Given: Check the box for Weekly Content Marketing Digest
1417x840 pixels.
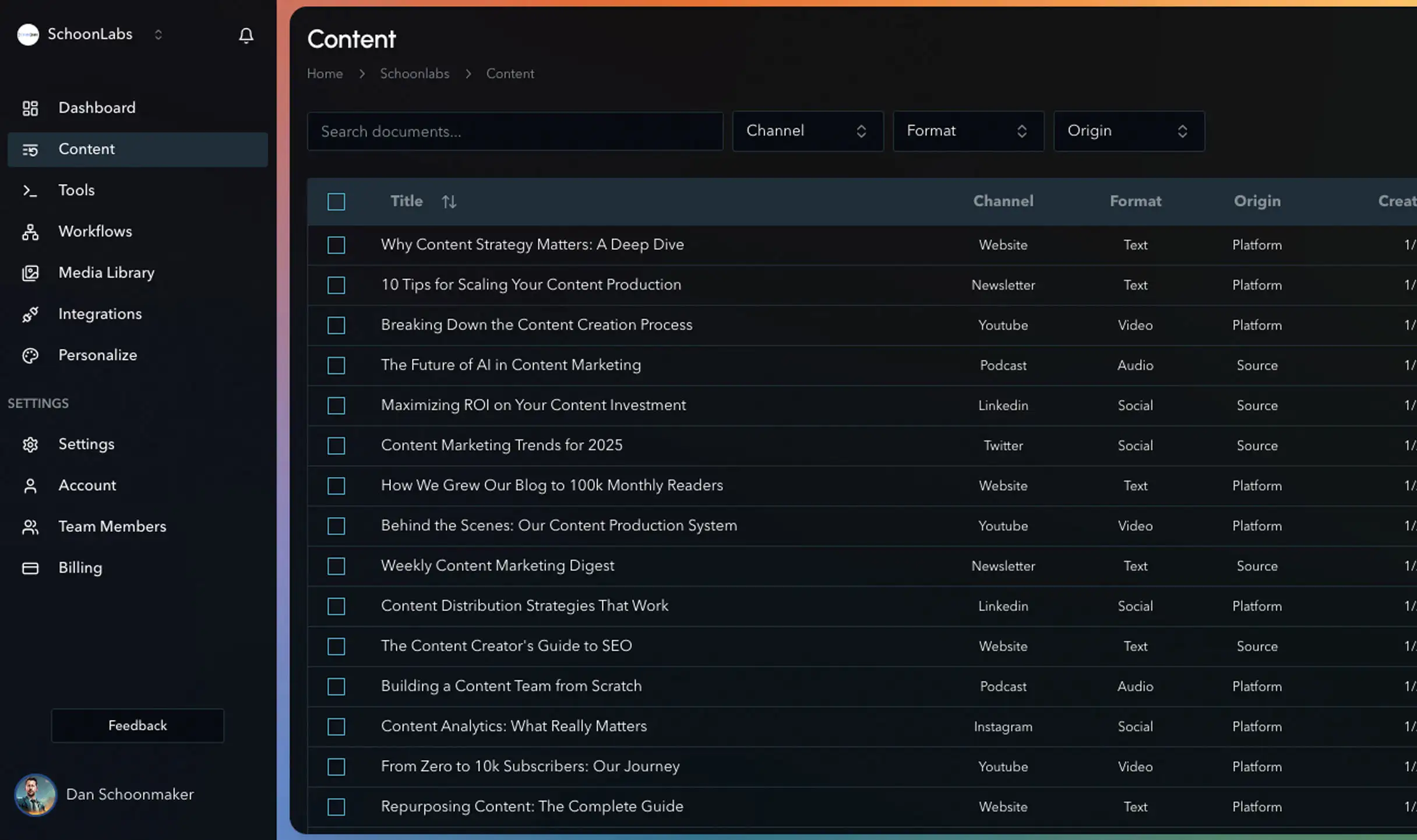Looking at the screenshot, I should tap(336, 566).
